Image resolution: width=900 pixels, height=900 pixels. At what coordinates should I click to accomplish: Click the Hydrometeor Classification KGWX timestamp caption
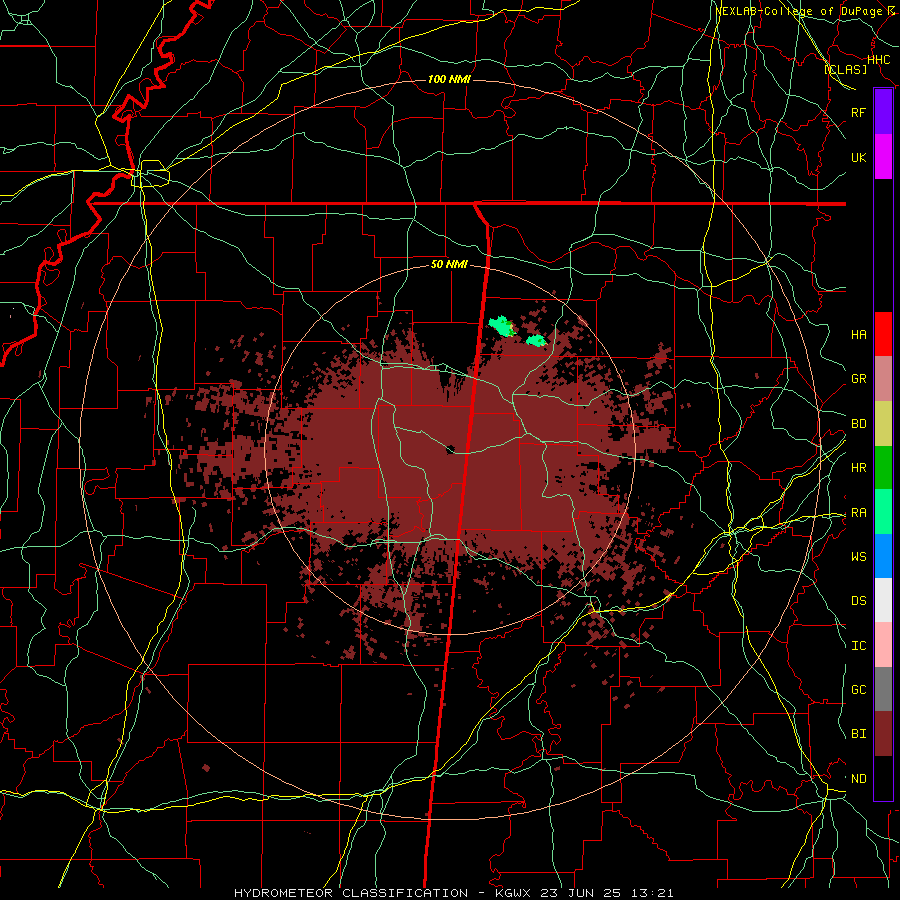pos(453,893)
